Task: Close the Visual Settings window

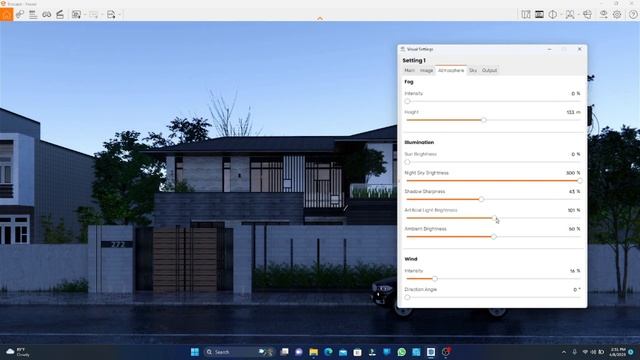Action: pos(580,49)
